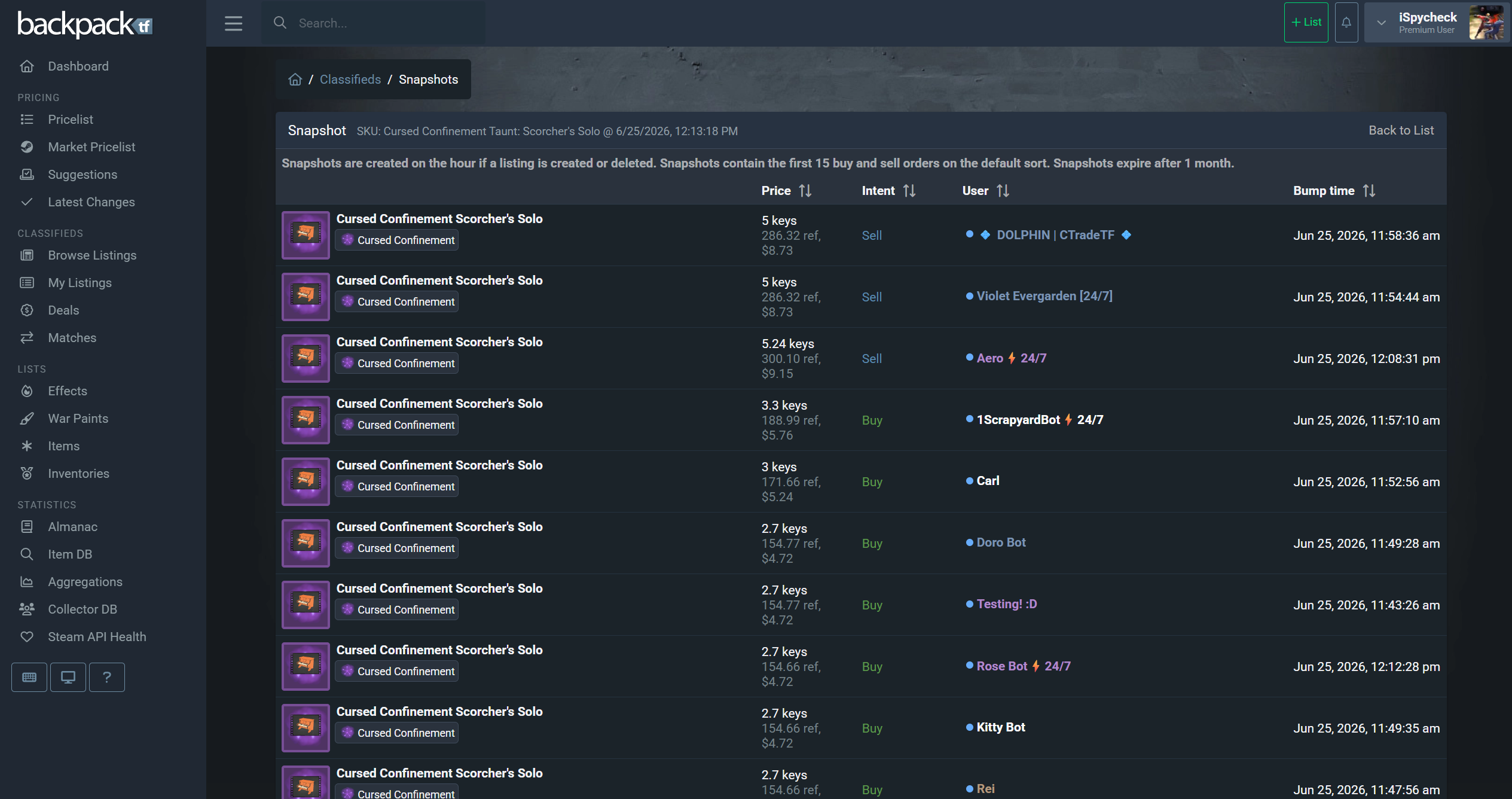Click the Deals dollar icon

coord(27,310)
